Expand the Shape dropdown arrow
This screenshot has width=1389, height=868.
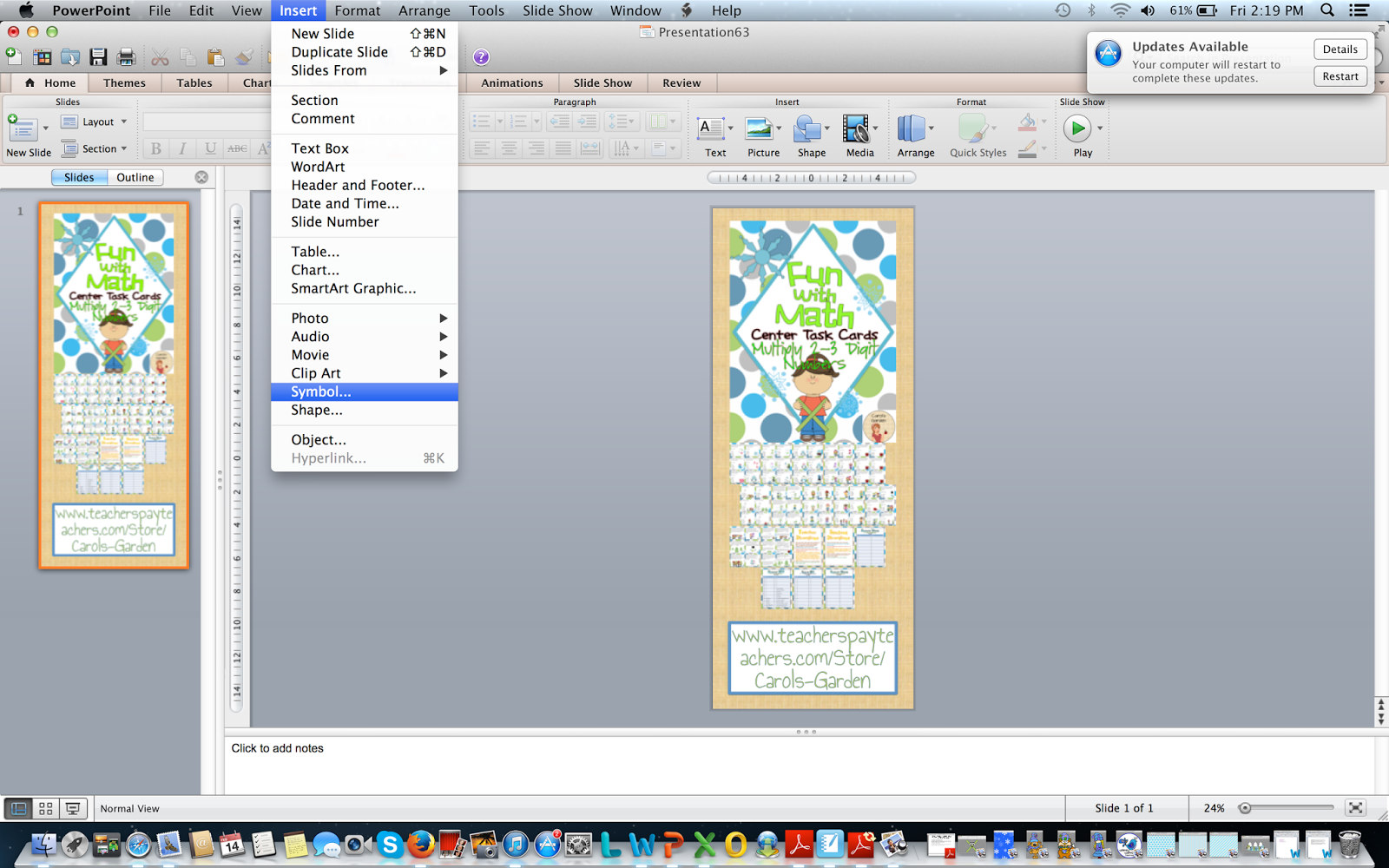(x=827, y=128)
